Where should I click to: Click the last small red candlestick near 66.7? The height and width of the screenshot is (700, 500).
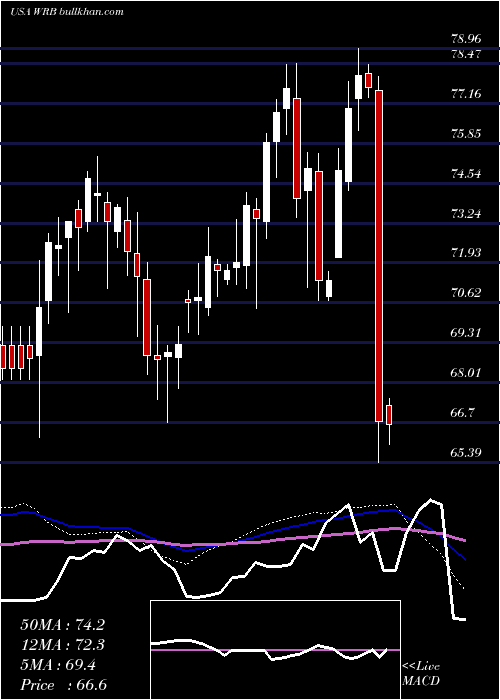[389, 415]
